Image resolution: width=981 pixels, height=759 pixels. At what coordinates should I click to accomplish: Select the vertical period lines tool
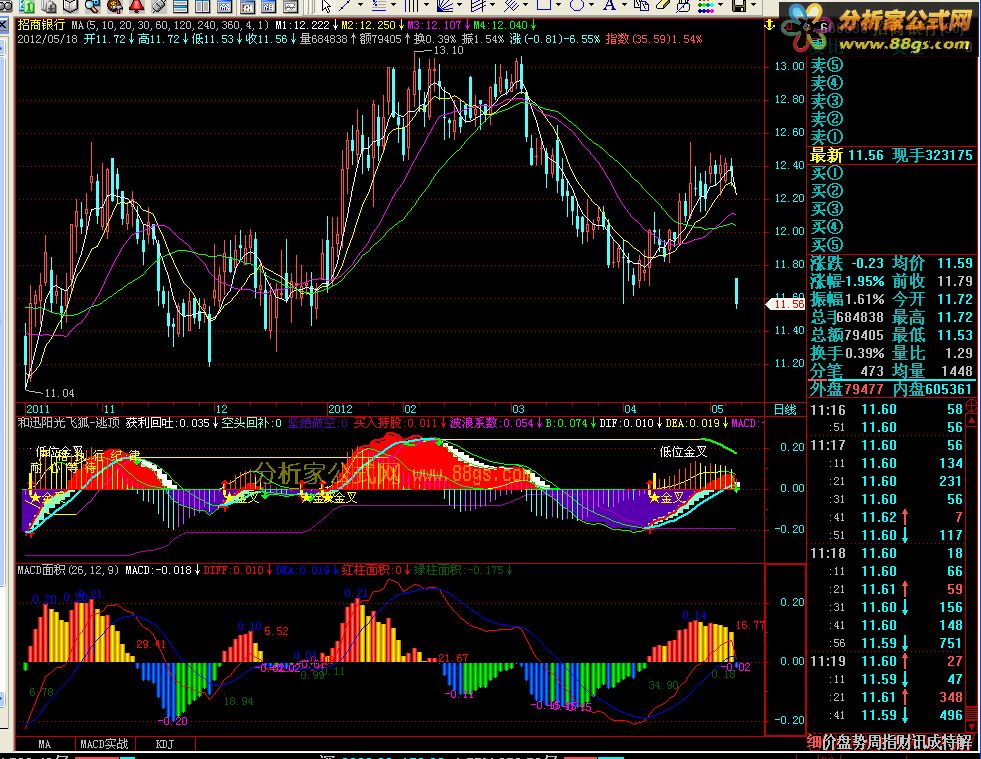point(411,6)
